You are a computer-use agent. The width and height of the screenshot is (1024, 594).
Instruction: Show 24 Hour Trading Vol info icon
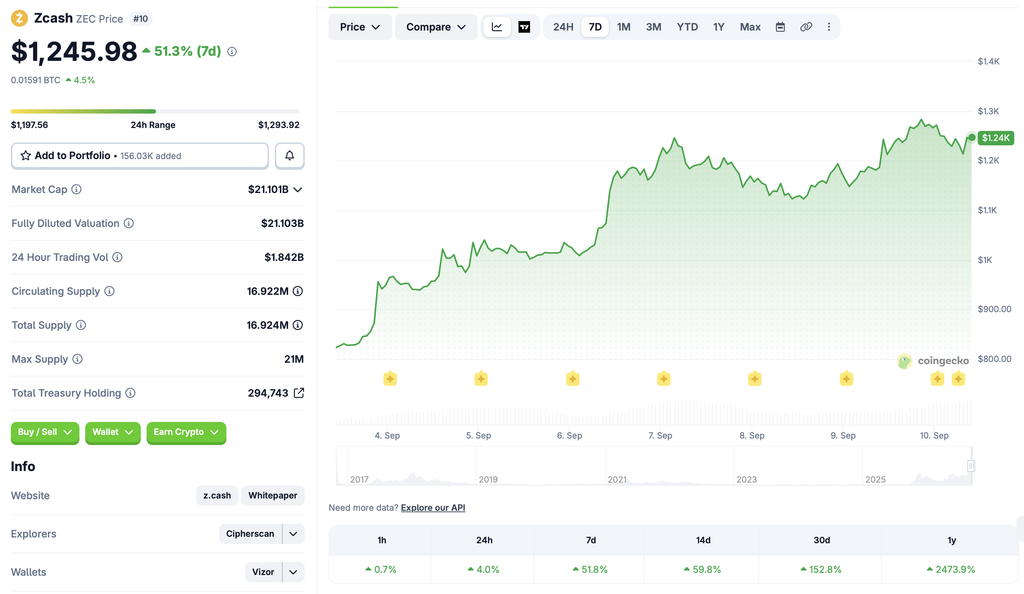click(118, 257)
